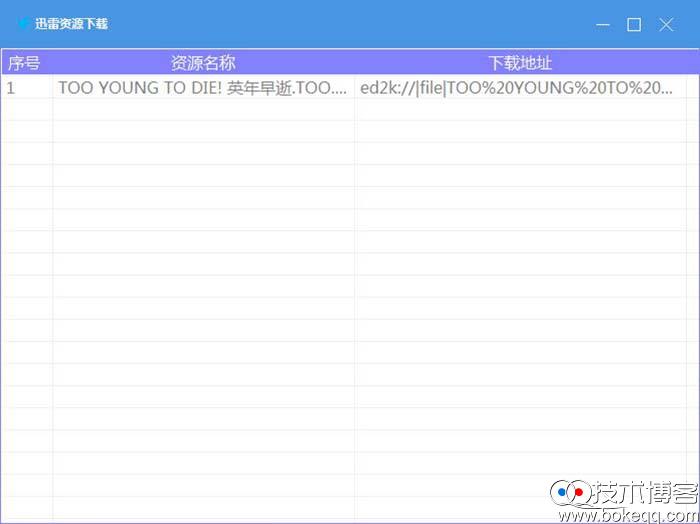Click the Xunlei app icon in title bar
Screen dimensions: 700x524
tap(22, 24)
